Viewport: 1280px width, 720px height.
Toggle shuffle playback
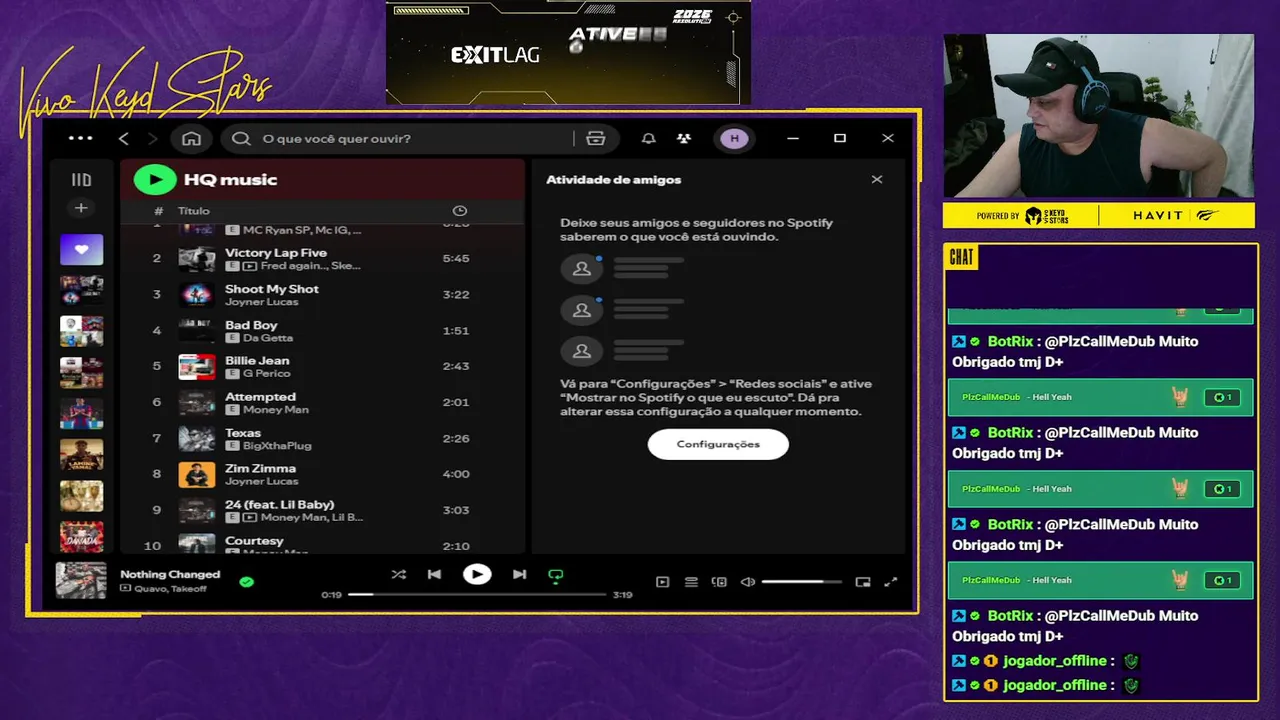(399, 574)
